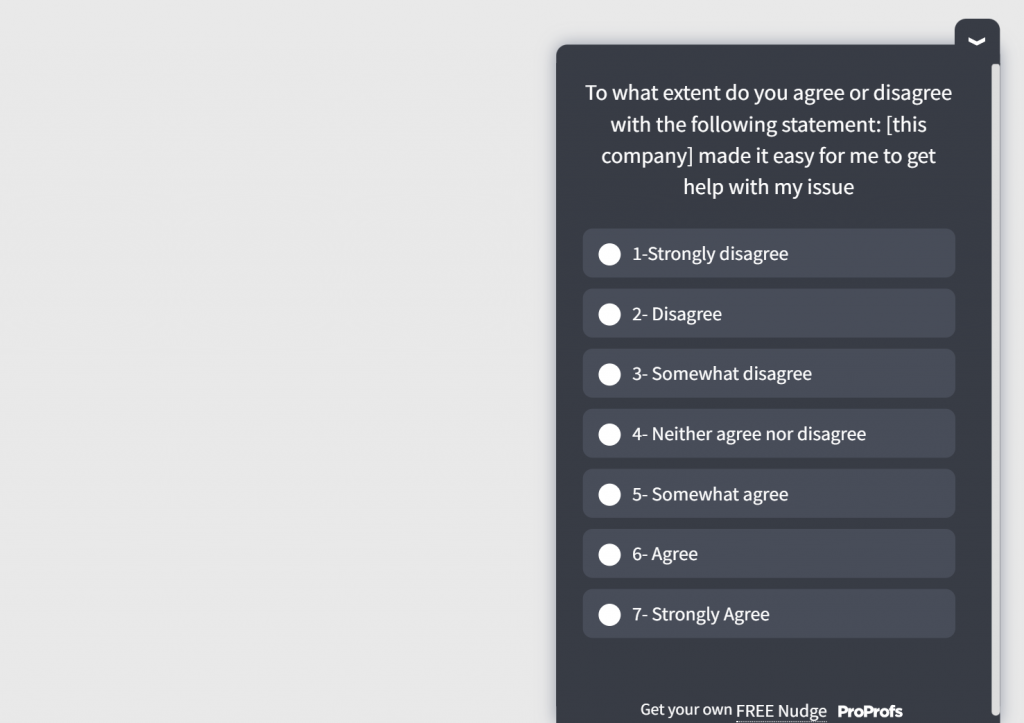Select the "2- Disagree" radio button

tap(610, 314)
